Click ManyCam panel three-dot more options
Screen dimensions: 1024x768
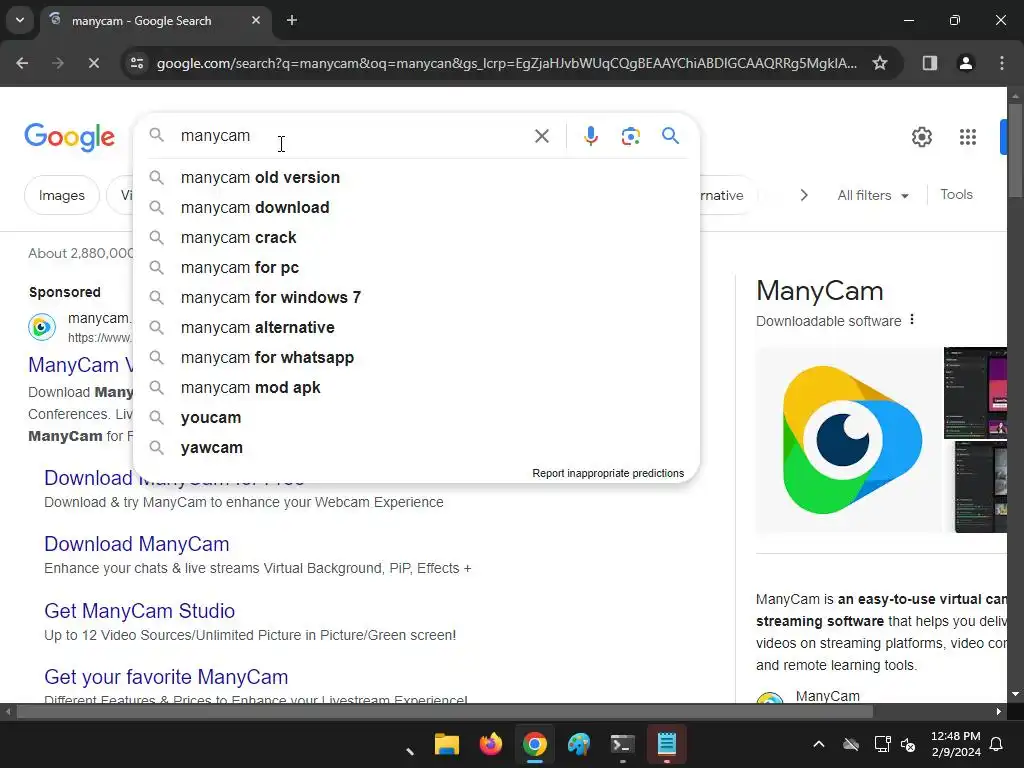(912, 320)
